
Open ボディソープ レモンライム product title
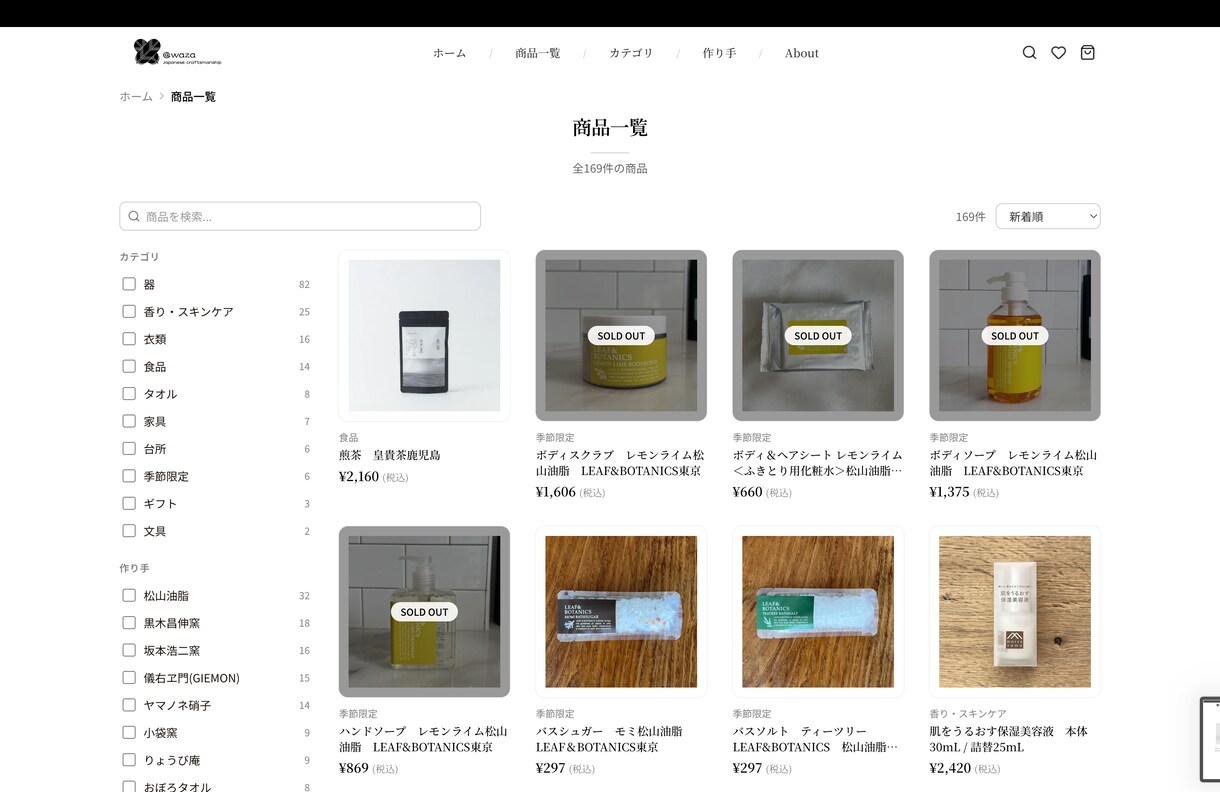[x=1013, y=463]
